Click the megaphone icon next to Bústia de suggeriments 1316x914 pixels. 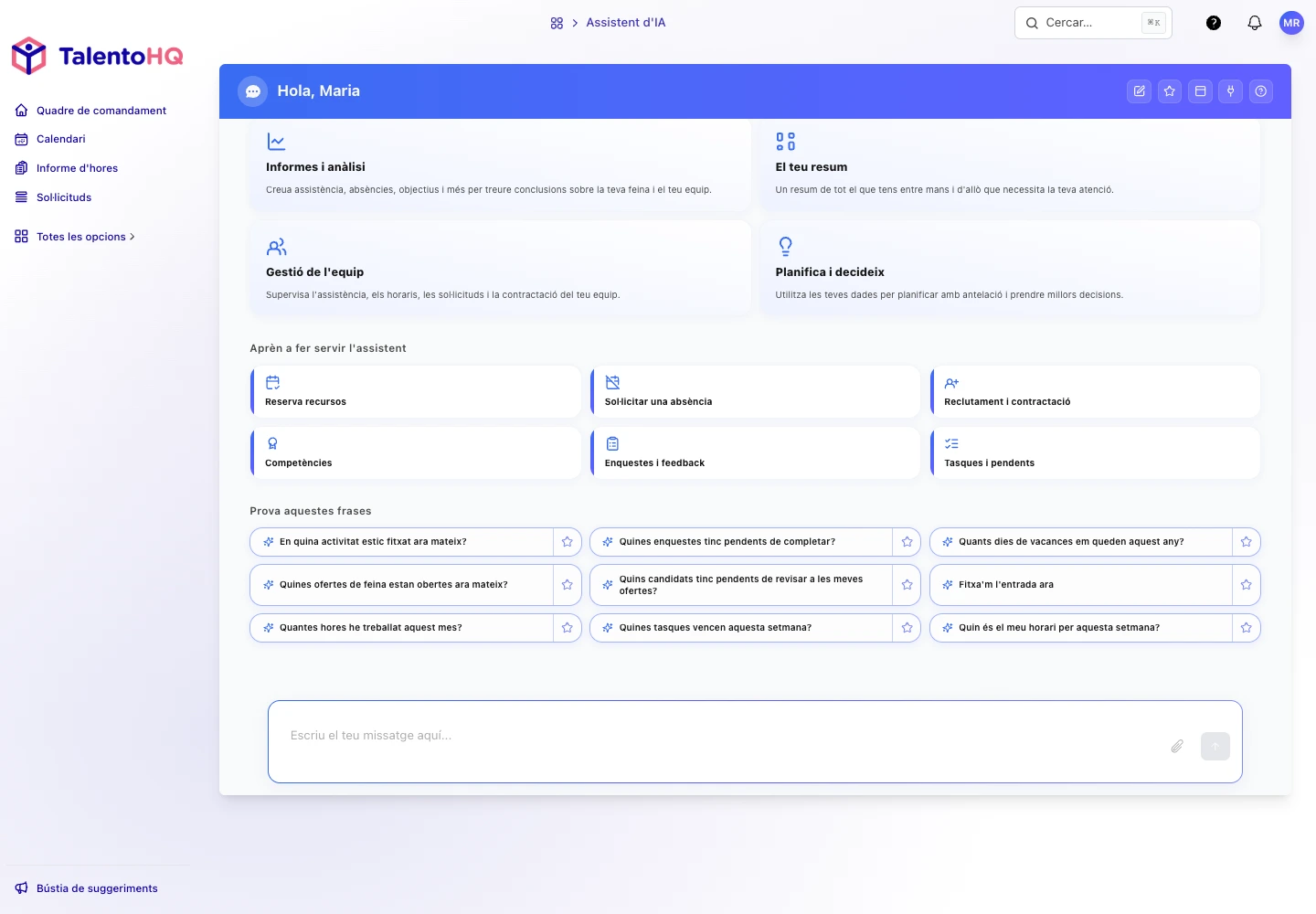[x=21, y=888]
